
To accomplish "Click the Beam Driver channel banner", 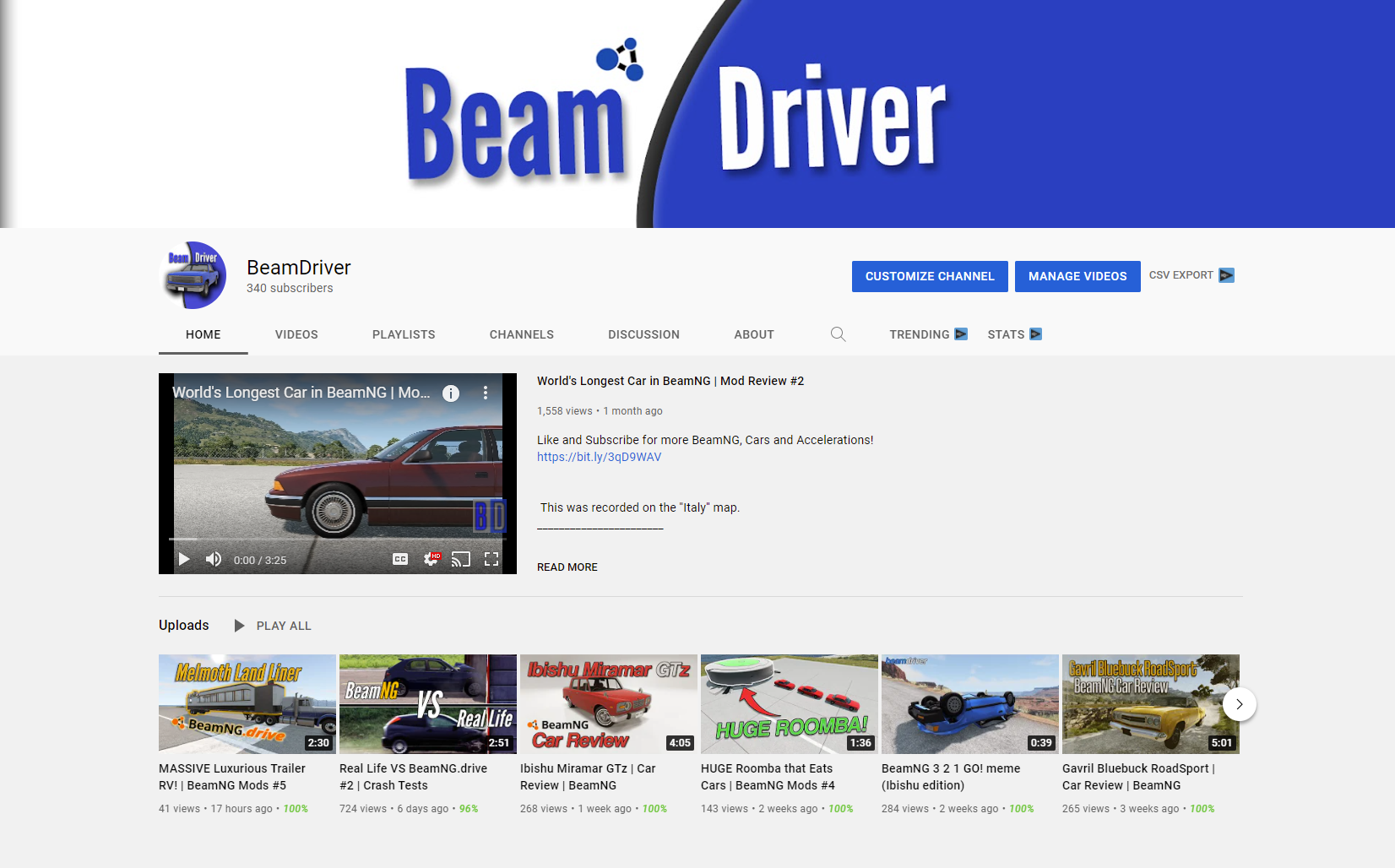I will coord(697,114).
